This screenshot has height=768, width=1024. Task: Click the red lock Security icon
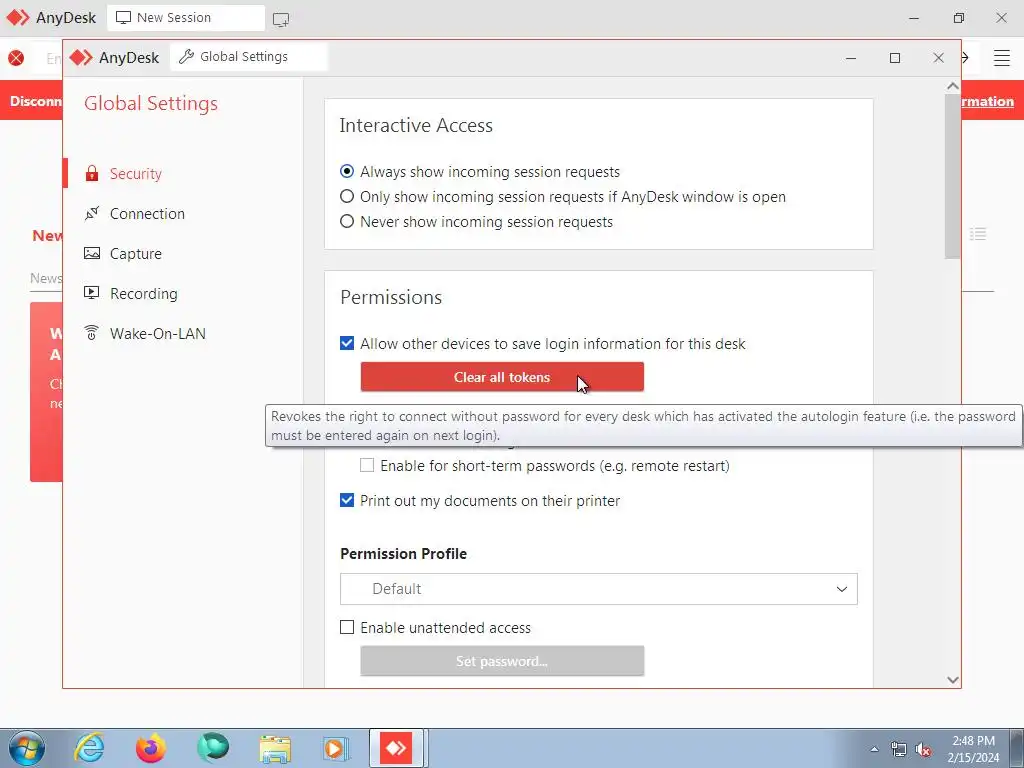pos(92,173)
